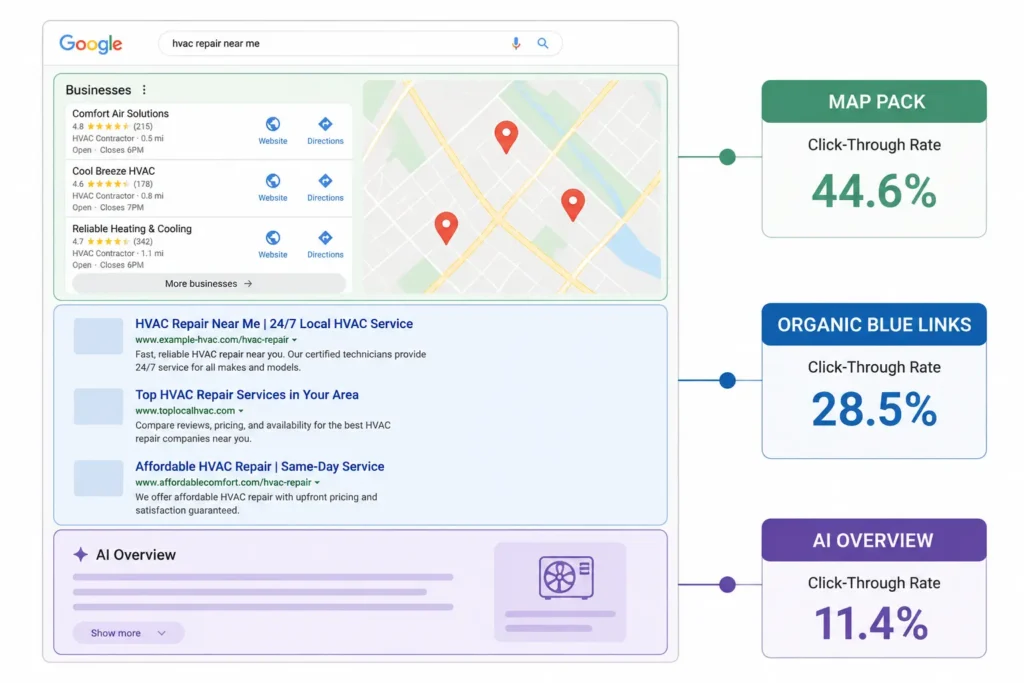This screenshot has width=1024, height=683.
Task: Click the Directions icon for Comfort Air Solutions
Action: [x=325, y=124]
